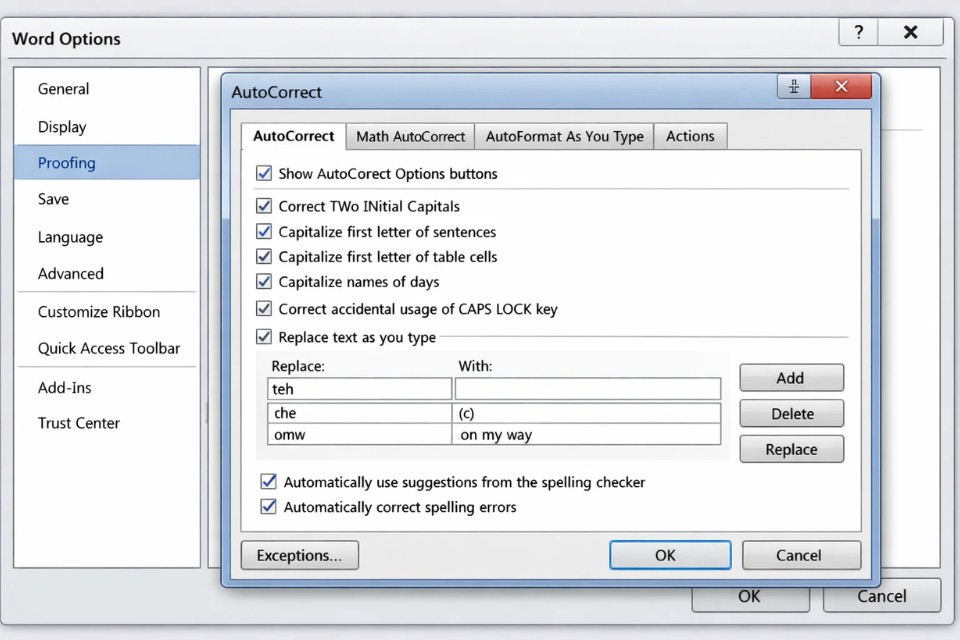The width and height of the screenshot is (960, 640).
Task: Go to Customize Ribbon section
Action: [99, 312]
